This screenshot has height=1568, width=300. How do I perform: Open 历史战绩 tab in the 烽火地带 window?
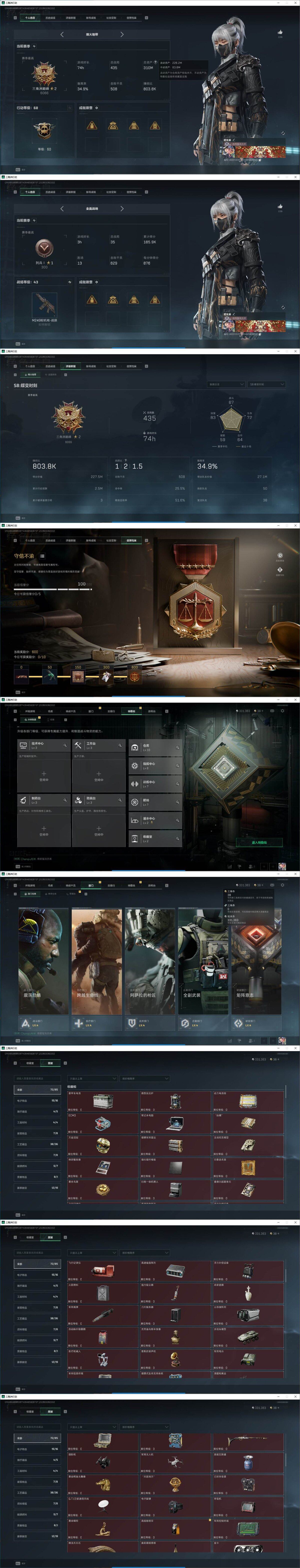pos(50,18)
